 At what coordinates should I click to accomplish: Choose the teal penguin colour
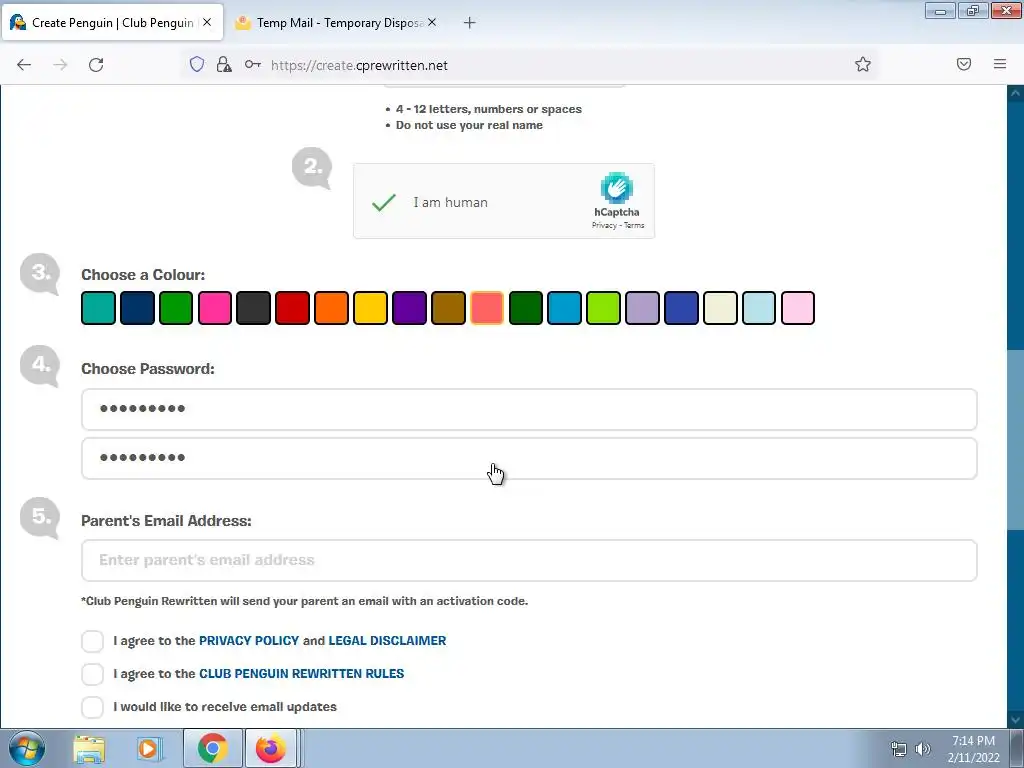(x=99, y=308)
